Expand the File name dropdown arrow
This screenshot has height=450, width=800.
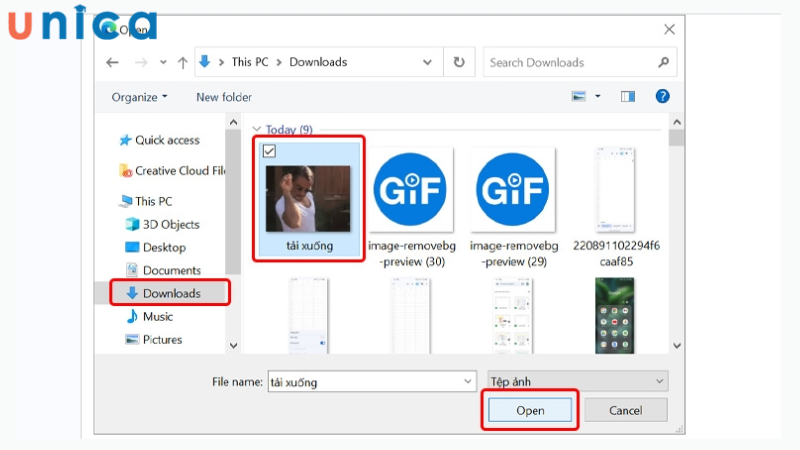[x=468, y=382]
